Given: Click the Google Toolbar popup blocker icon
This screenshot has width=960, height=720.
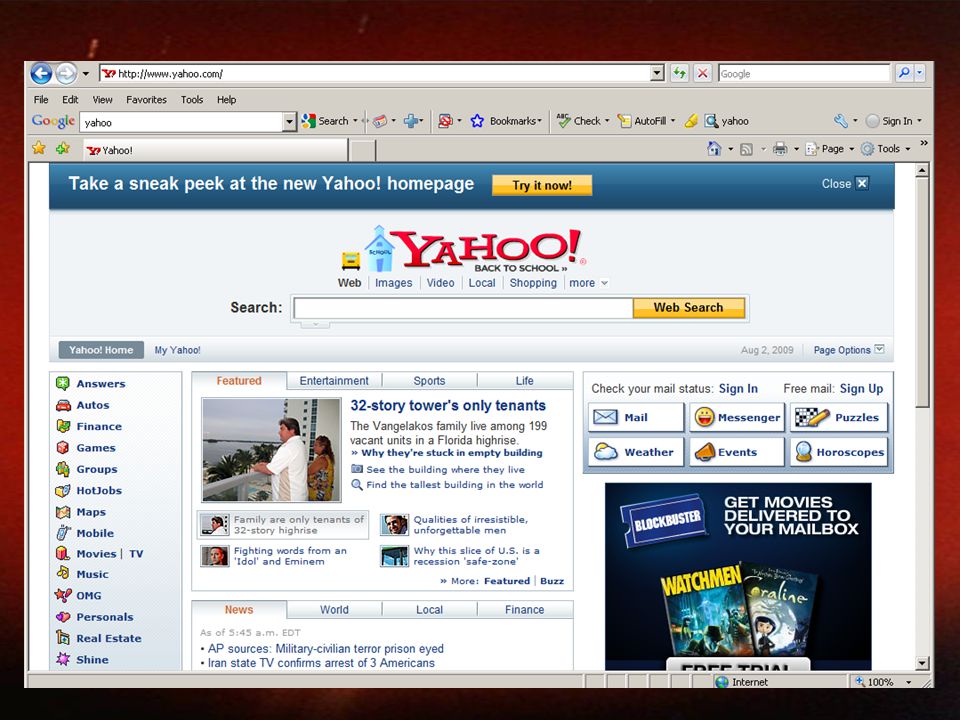Looking at the screenshot, I should coord(445,121).
